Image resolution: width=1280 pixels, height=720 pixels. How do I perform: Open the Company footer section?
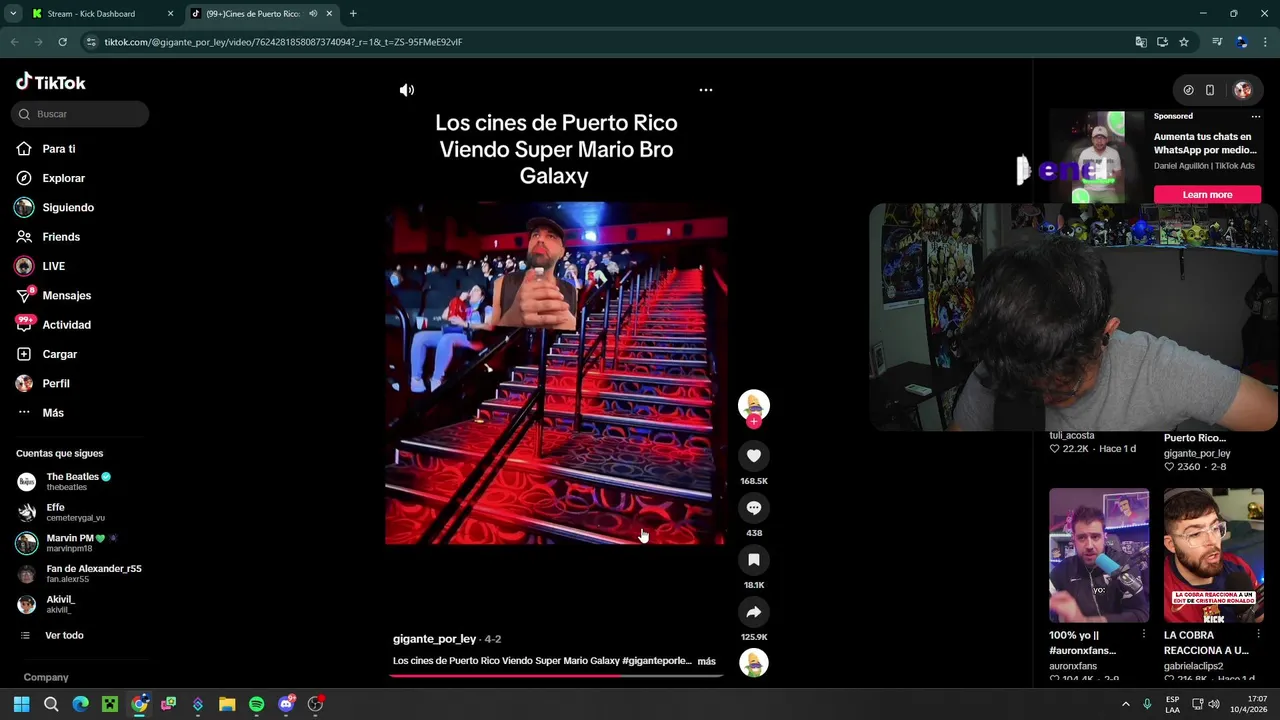46,677
